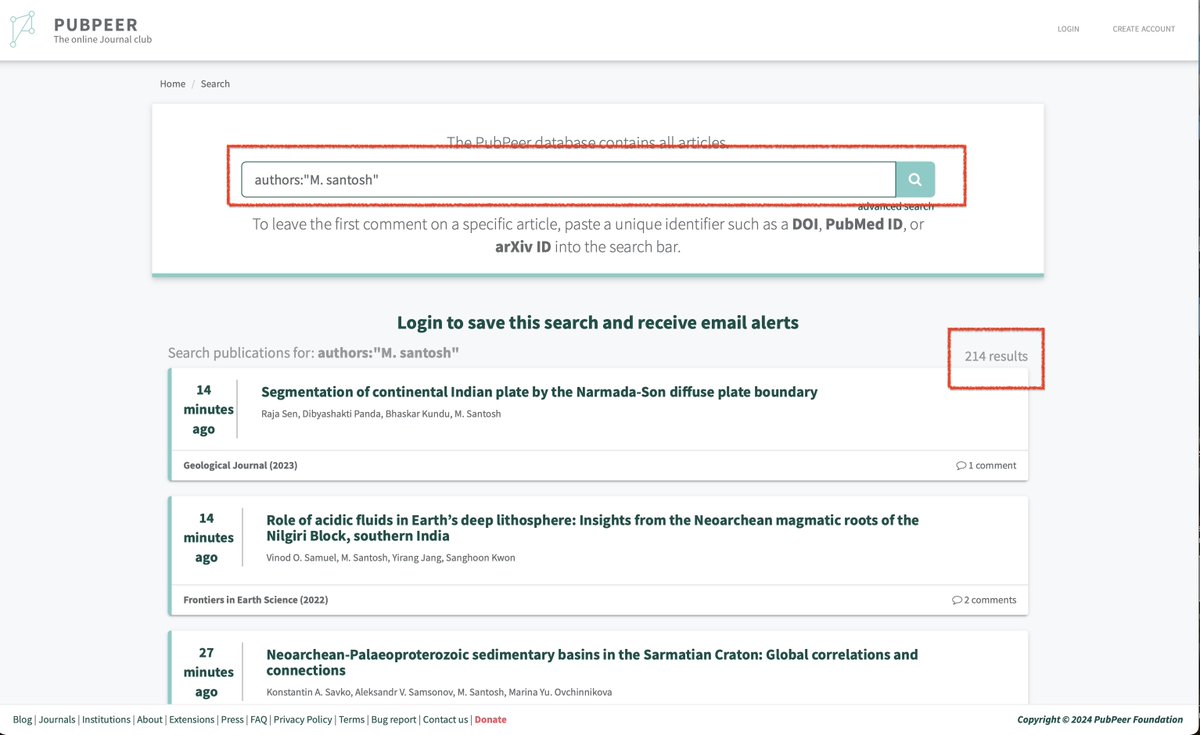Click Geological Journal (2023) label
Viewport: 1200px width, 735px height.
pyautogui.click(x=240, y=466)
